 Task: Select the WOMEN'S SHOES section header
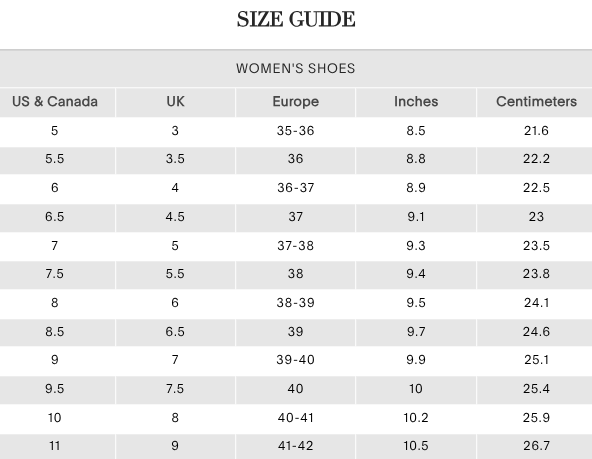tap(296, 68)
